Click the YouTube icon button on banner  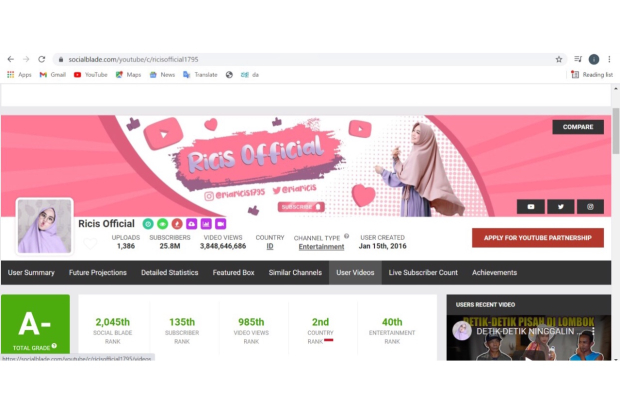(x=530, y=207)
